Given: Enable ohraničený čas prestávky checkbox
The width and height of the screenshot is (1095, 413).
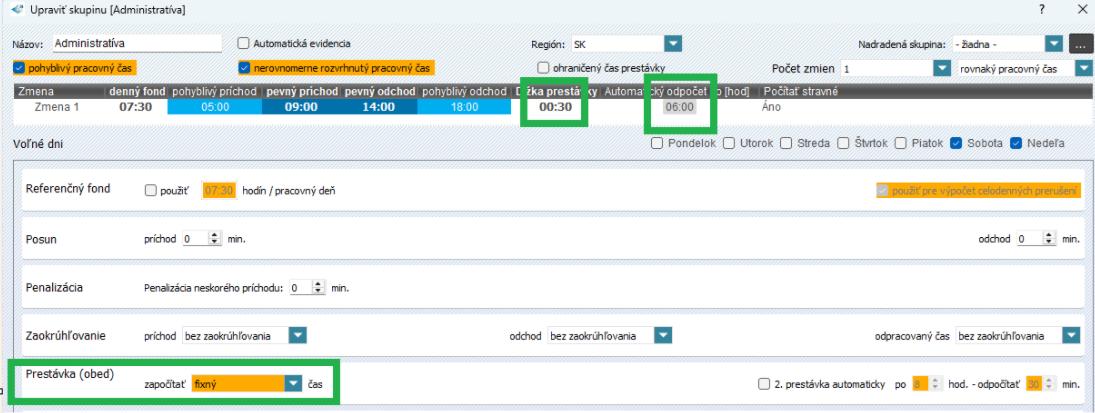Looking at the screenshot, I should coord(544,68).
